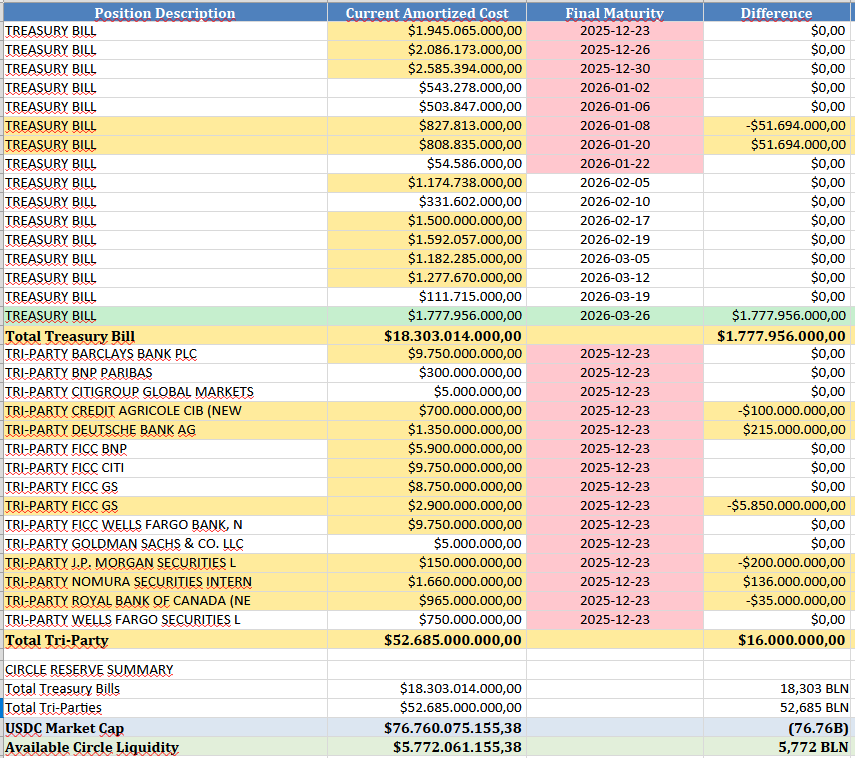
Task: Click the $8.750.000.000,00 FICC GS cost
Action: (426, 487)
